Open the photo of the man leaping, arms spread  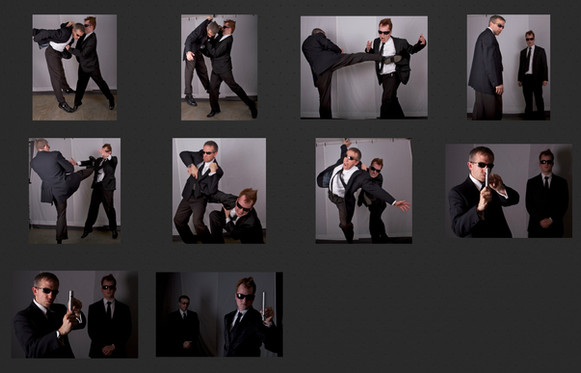(363, 191)
